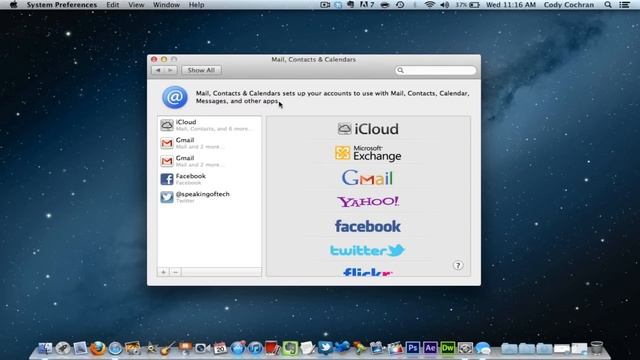Image resolution: width=640 pixels, height=360 pixels.
Task: Click the minus button to remove account
Action: tap(176, 272)
